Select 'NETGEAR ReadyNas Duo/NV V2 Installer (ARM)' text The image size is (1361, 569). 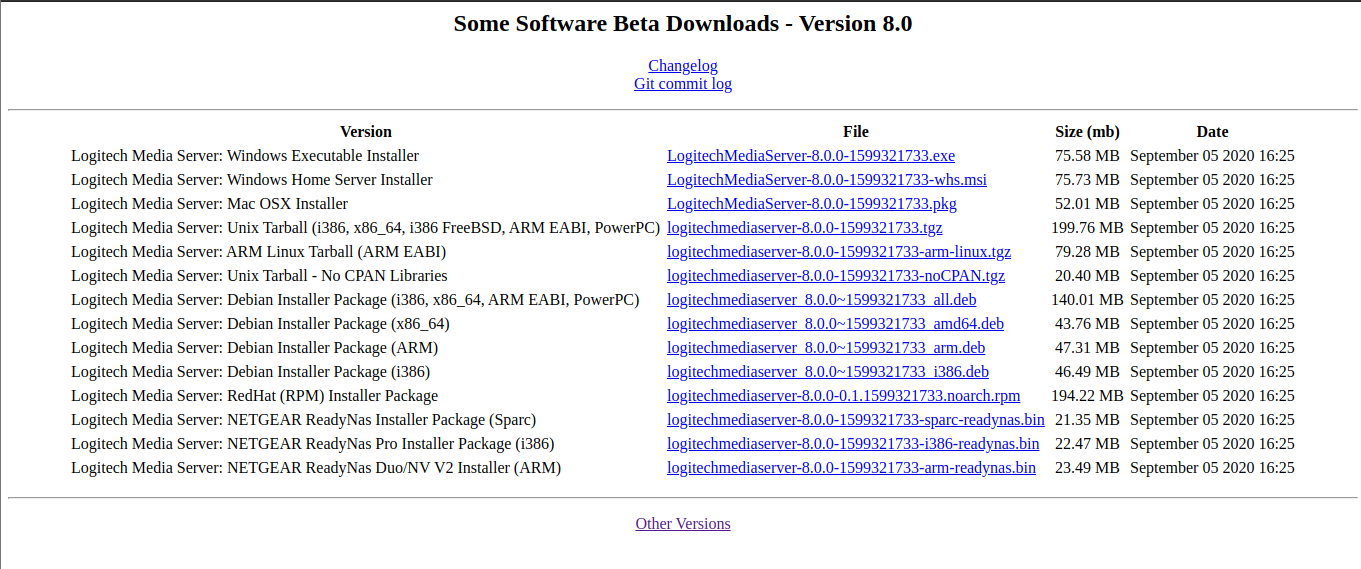click(x=394, y=468)
